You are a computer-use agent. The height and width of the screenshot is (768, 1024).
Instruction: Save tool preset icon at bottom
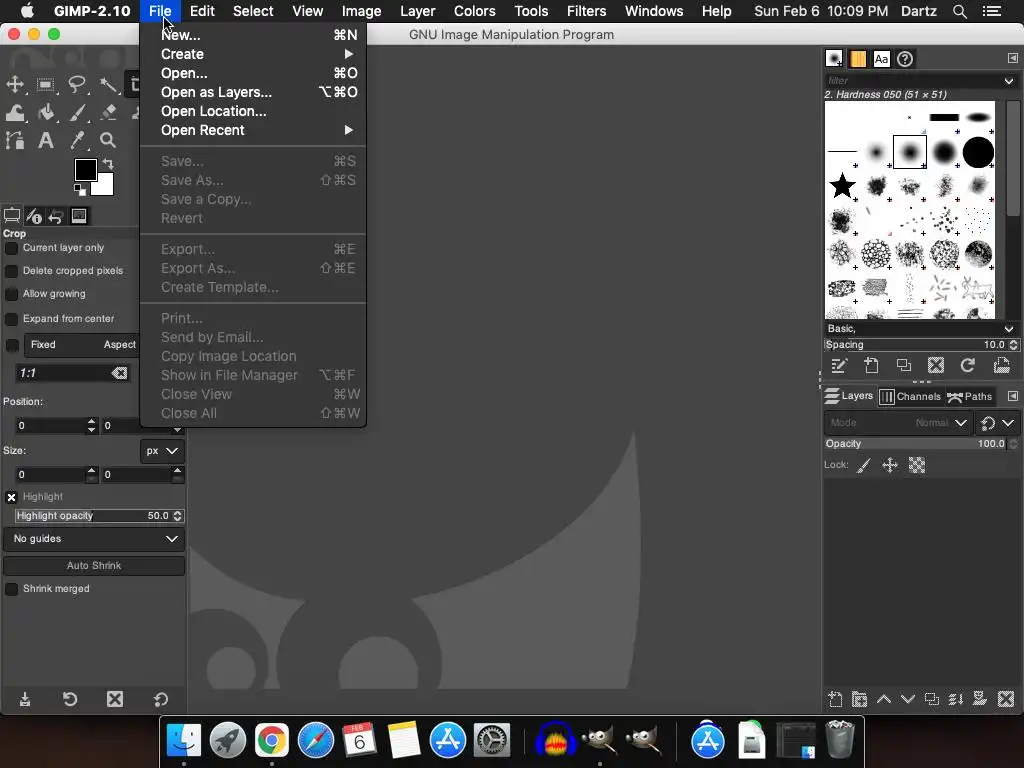pos(25,699)
